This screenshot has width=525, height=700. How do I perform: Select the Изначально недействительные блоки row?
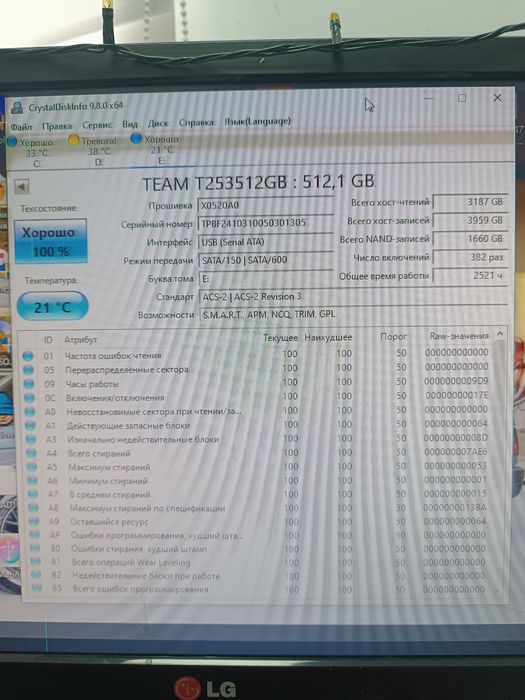[x=256, y=438]
